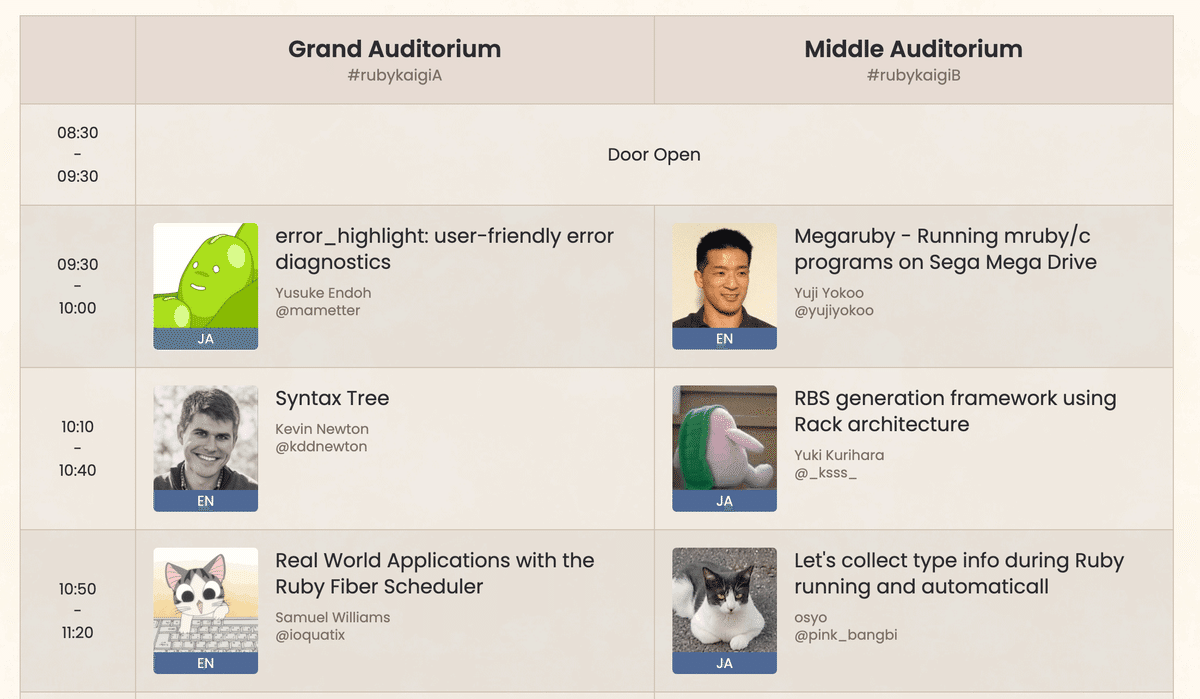Viewport: 1200px width, 699px height.
Task: Click the @pink_bangbi handle
Action: (846, 635)
